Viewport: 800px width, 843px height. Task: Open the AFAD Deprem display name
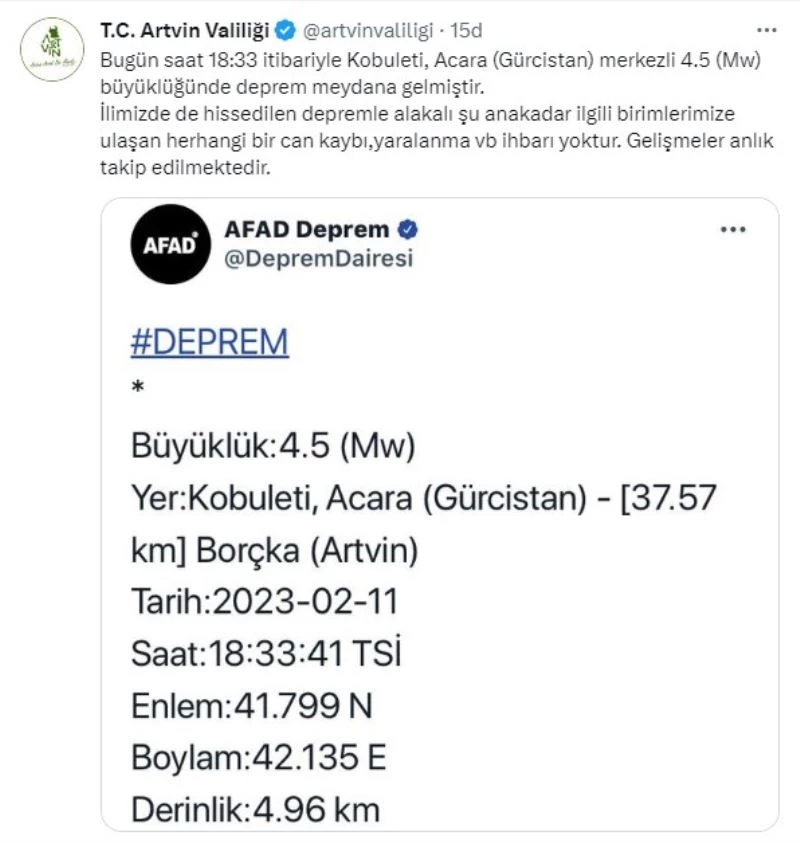click(x=306, y=230)
